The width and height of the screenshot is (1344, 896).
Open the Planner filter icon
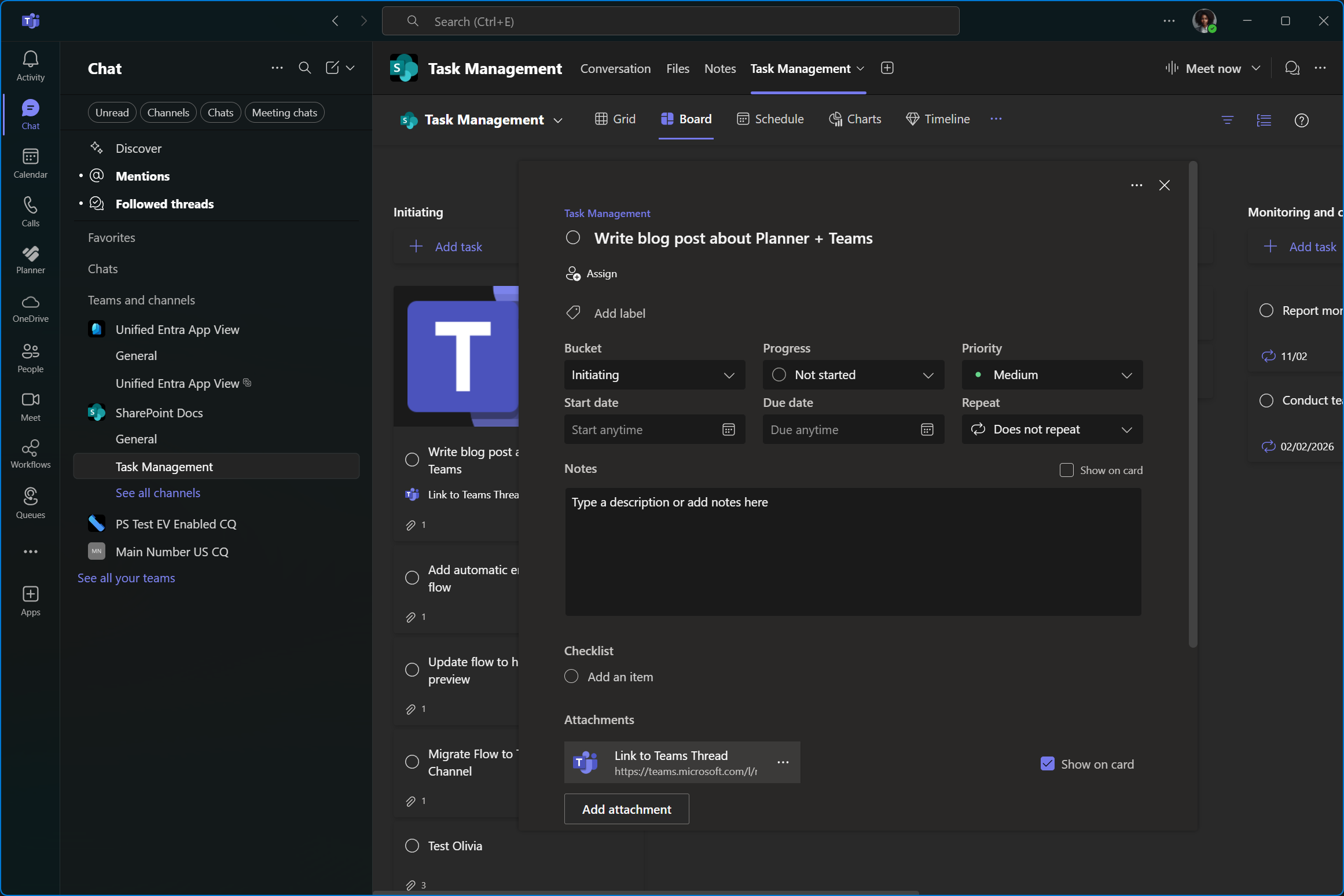tap(1228, 120)
